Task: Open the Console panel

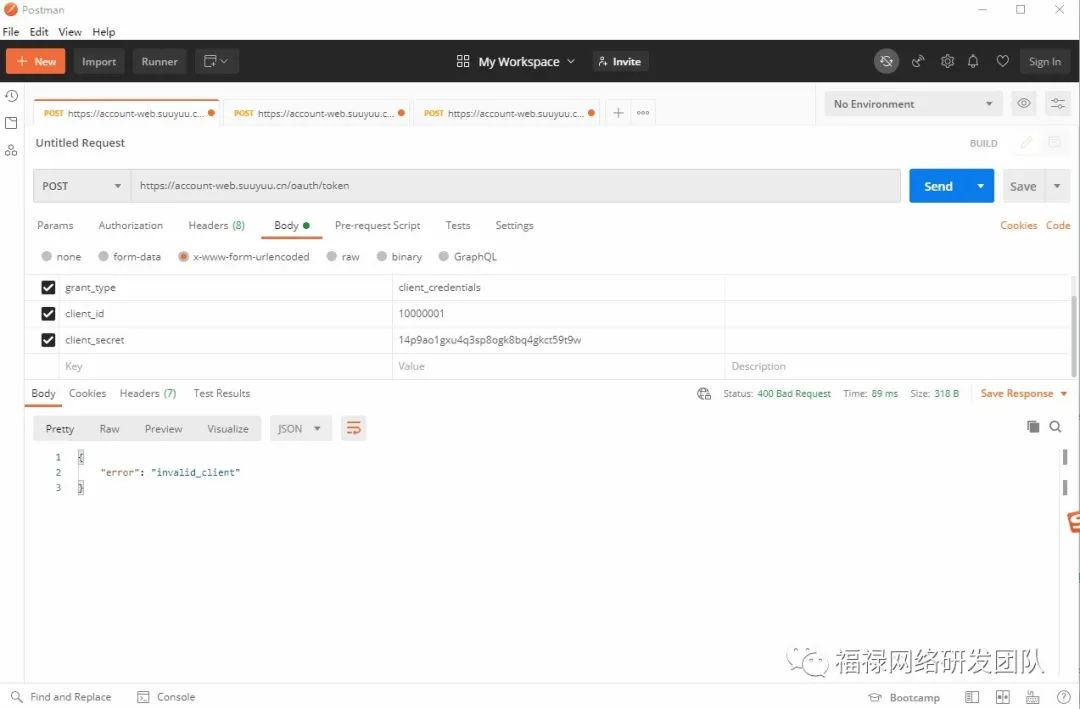Action: 166,697
